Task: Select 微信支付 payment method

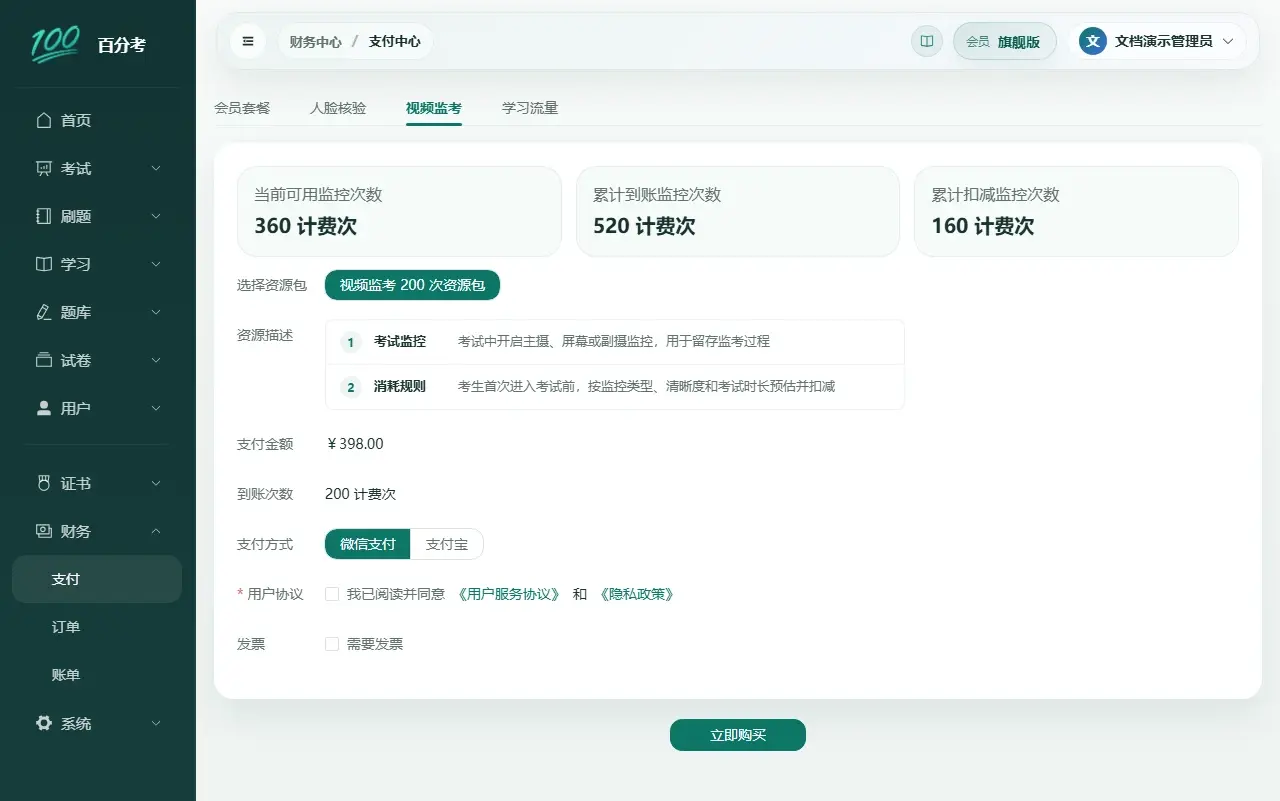Action: (368, 544)
